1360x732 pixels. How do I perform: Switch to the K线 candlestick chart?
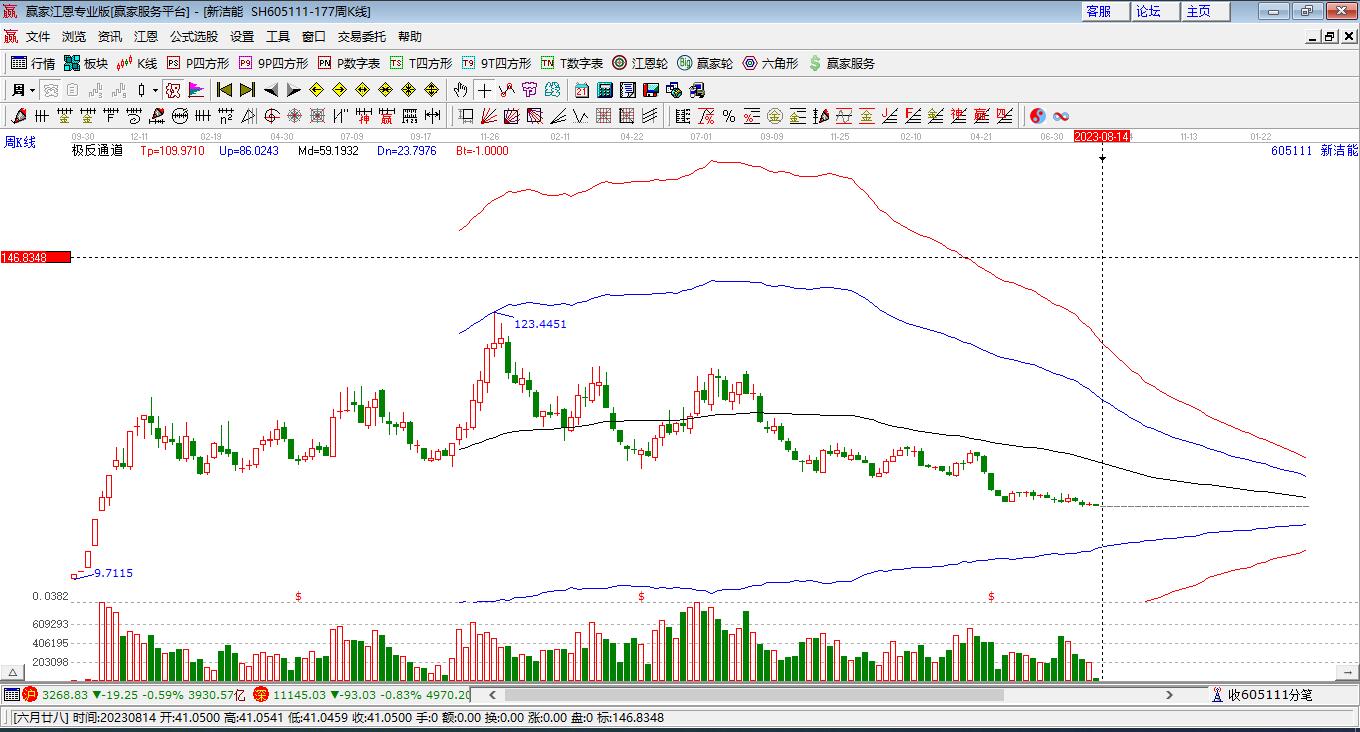coord(137,63)
